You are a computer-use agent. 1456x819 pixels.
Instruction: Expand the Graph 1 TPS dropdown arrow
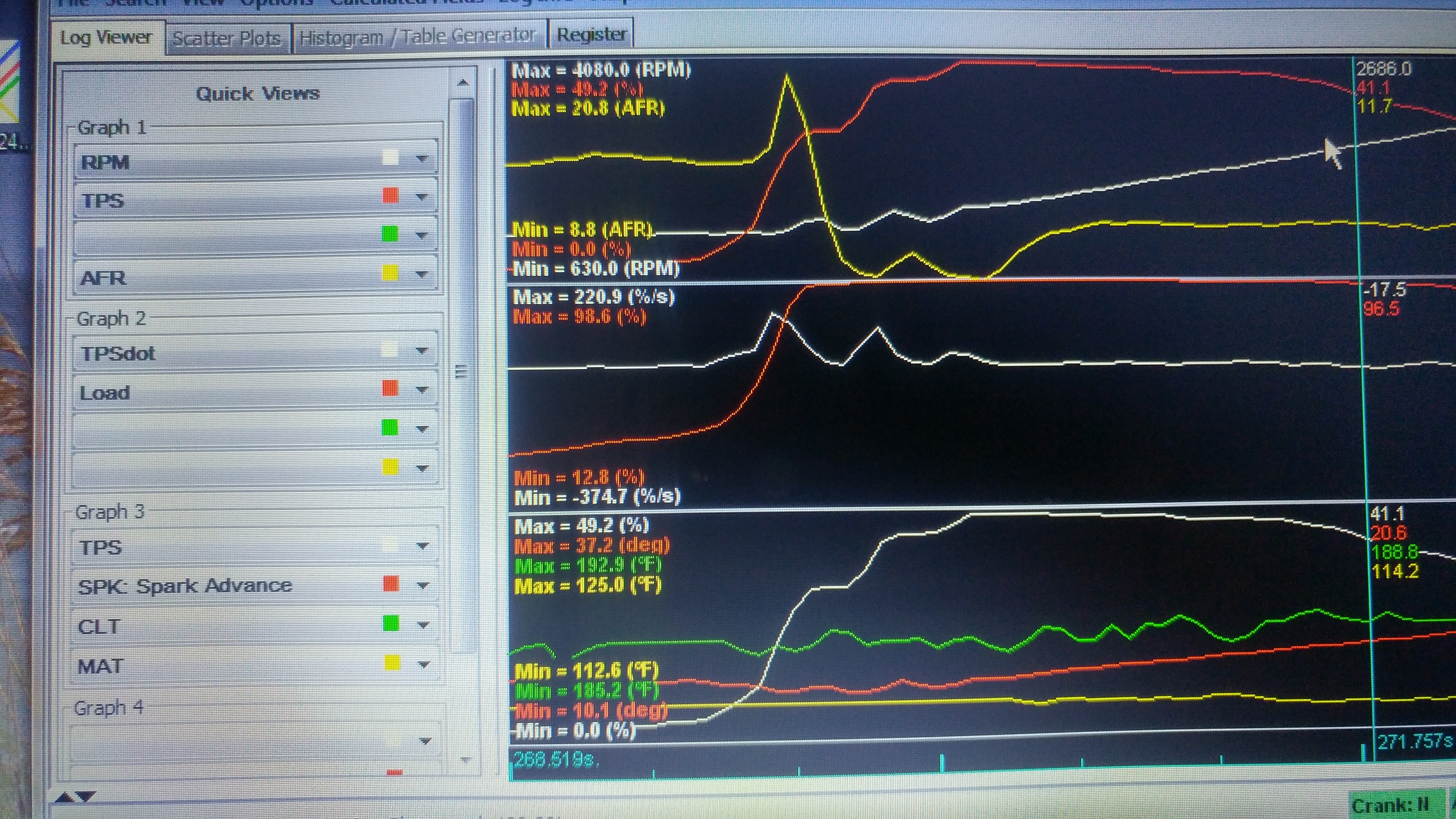[x=422, y=197]
